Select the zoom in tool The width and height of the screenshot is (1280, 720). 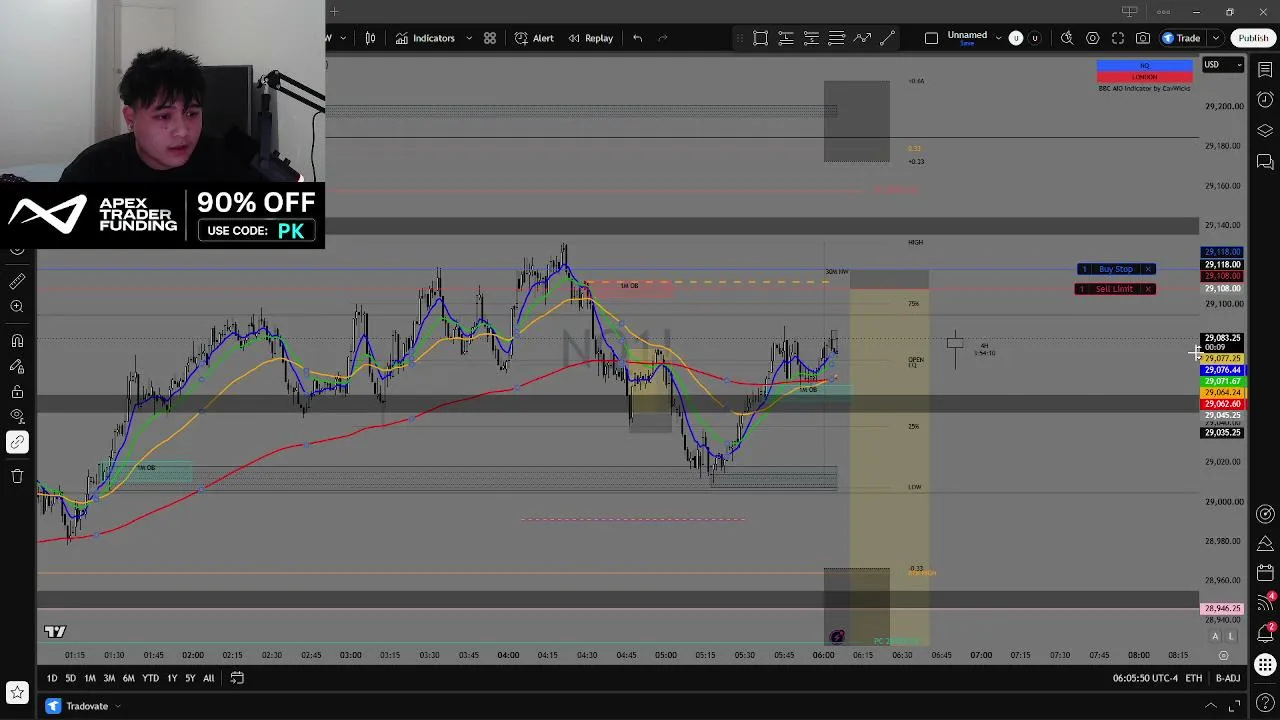pyautogui.click(x=17, y=307)
